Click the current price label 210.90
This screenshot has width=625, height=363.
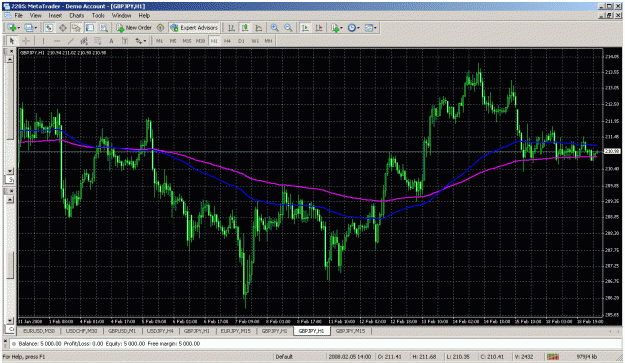tap(611, 151)
